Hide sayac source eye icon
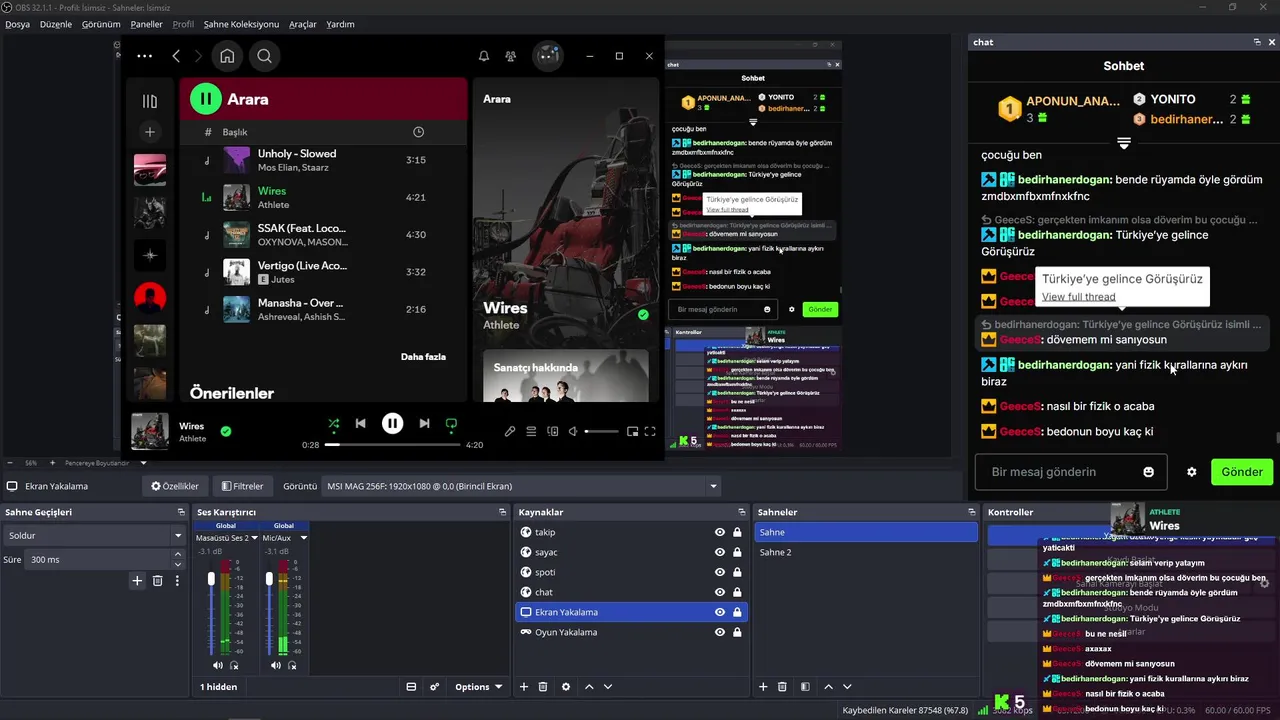This screenshot has height=720, width=1280. [x=719, y=552]
